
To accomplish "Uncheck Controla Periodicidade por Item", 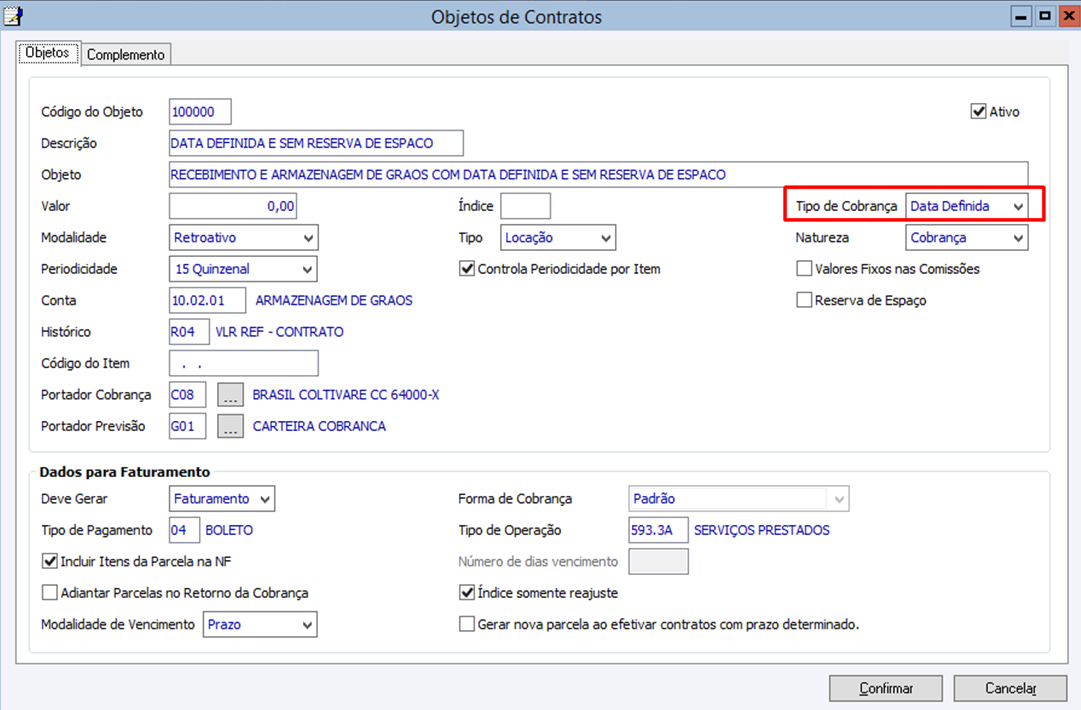I will (467, 269).
